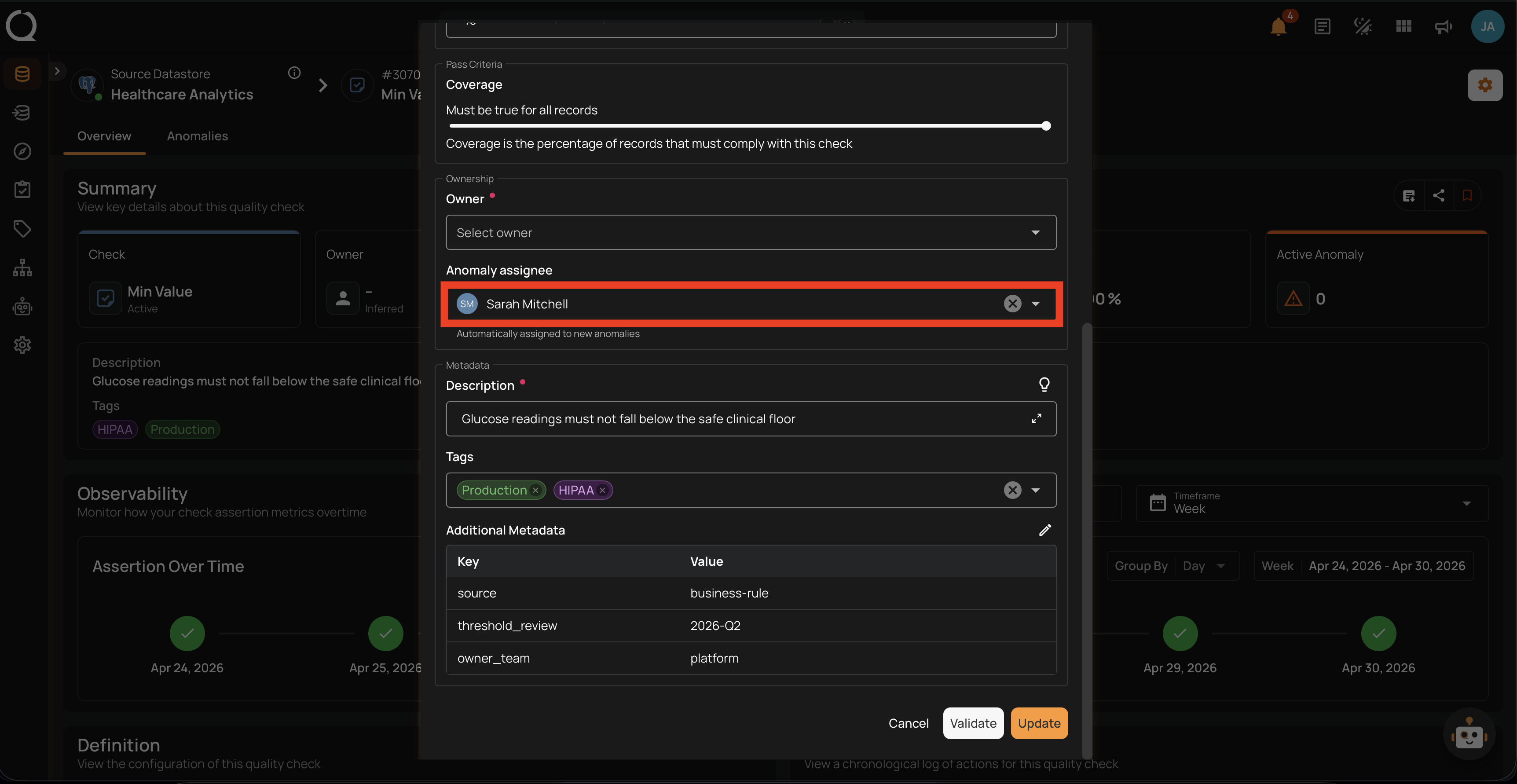Click the megaphone announcements icon
The image size is (1517, 784).
tap(1444, 26)
